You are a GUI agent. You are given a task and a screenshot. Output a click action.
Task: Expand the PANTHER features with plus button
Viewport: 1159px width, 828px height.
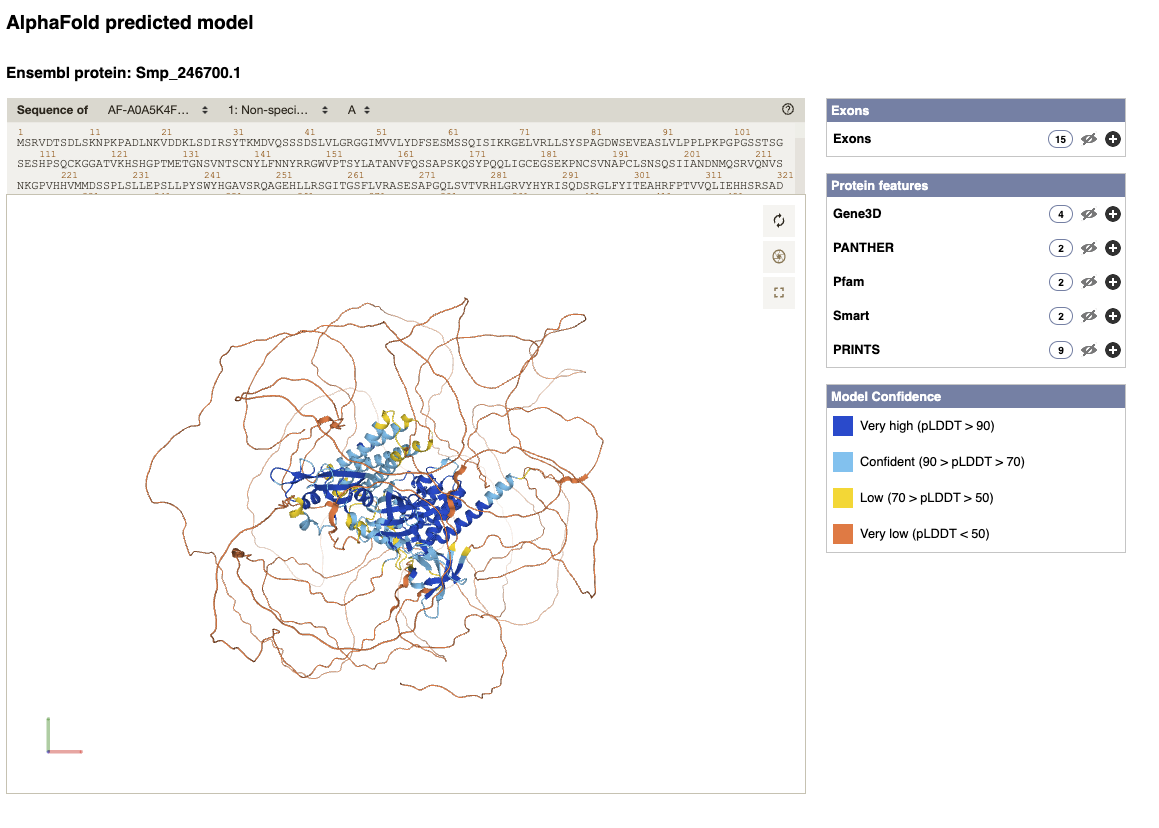click(1113, 248)
